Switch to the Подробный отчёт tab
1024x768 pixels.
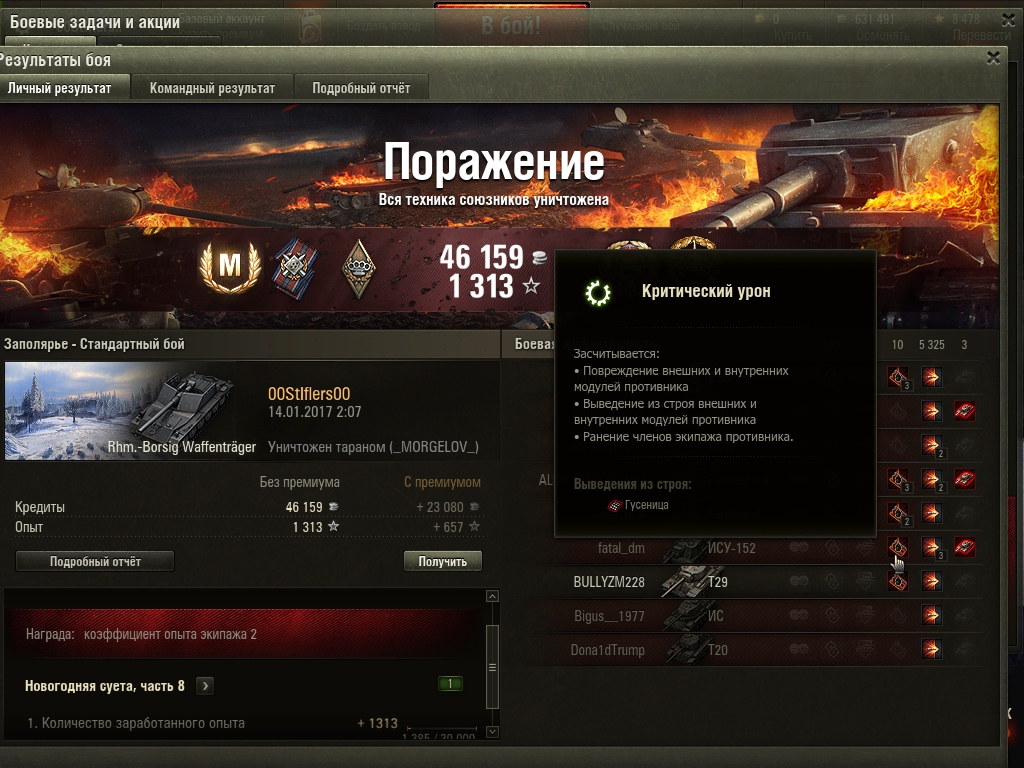click(x=361, y=88)
